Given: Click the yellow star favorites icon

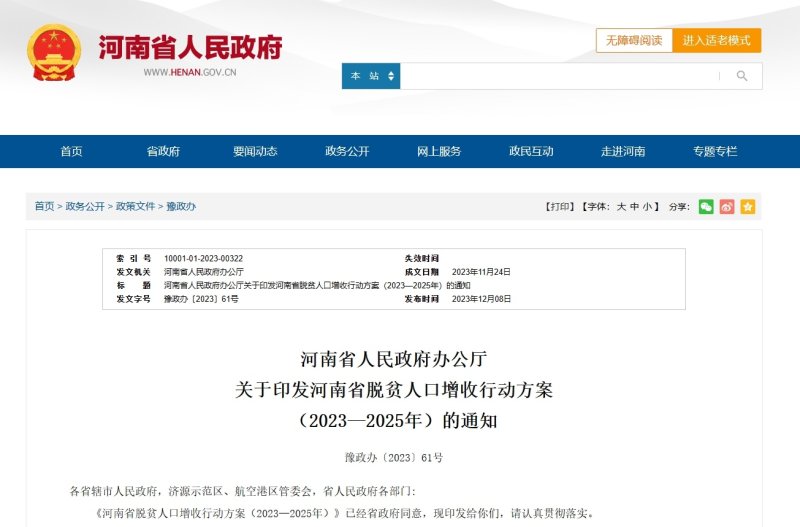Looking at the screenshot, I should point(748,207).
